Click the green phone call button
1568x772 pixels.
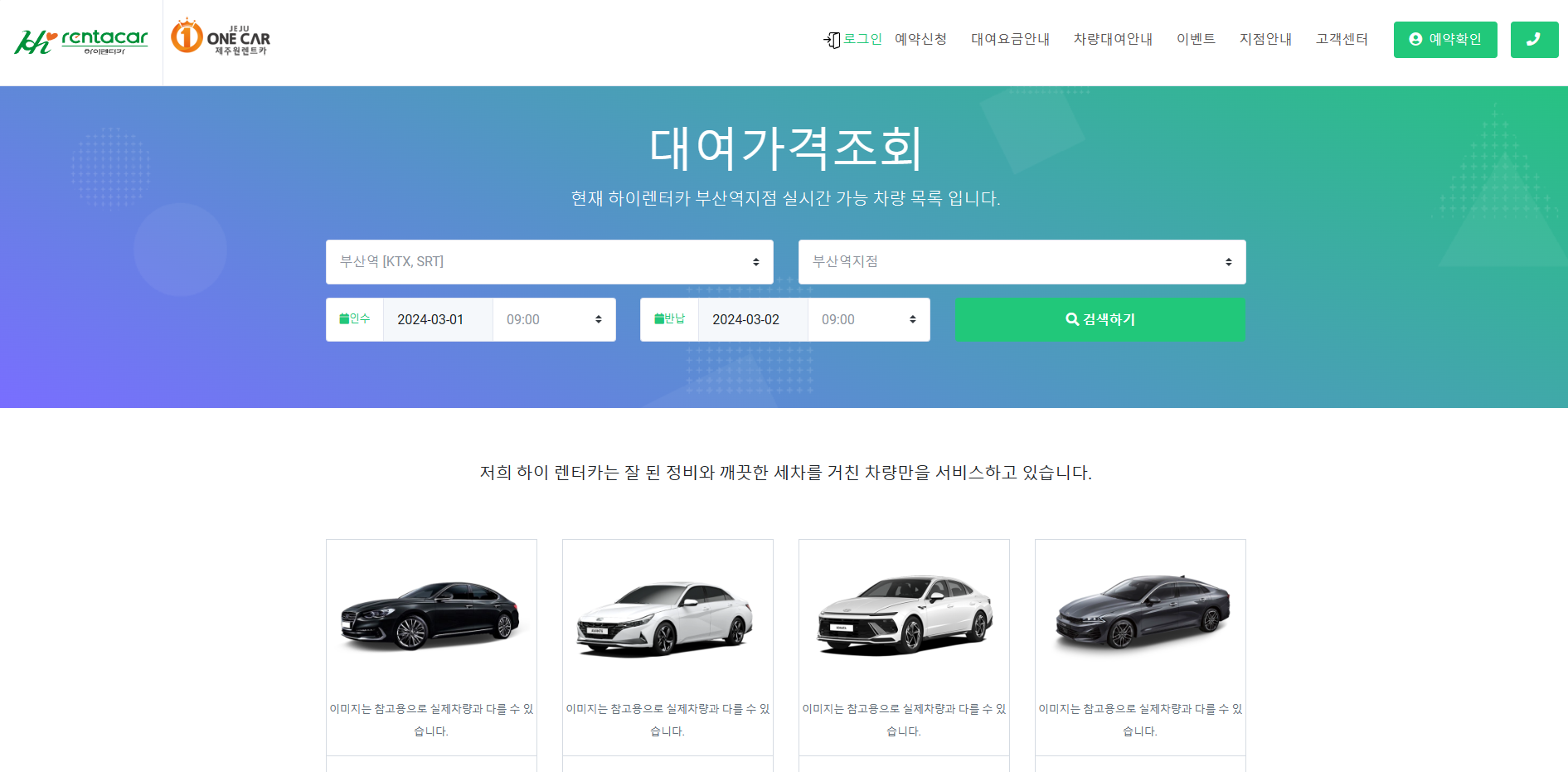click(x=1534, y=40)
